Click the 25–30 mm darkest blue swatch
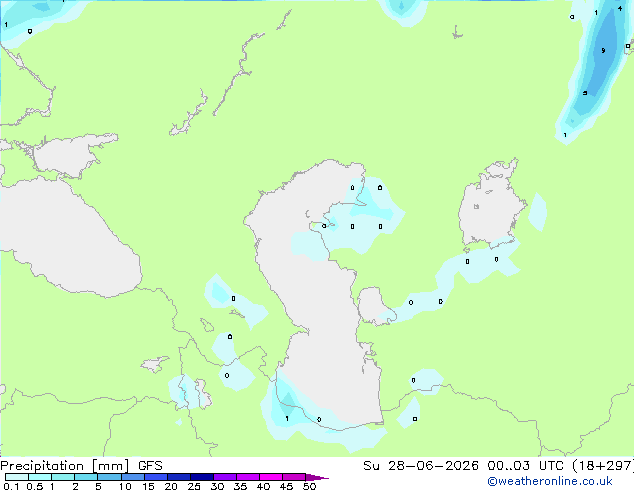This screenshot has height=490, width=634. point(202,477)
